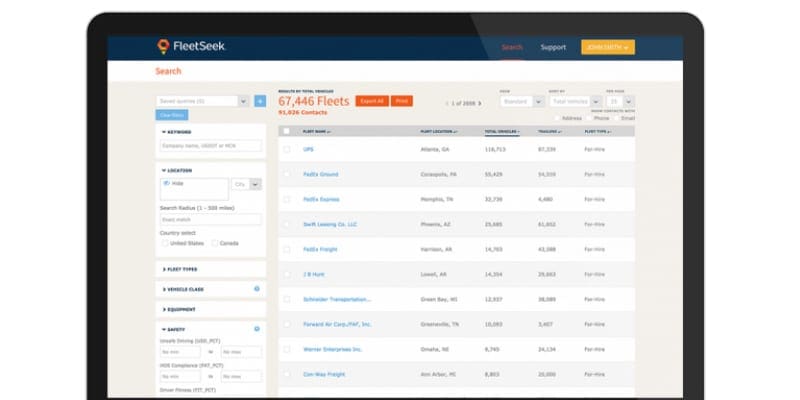800x400 pixels.
Task: Sort by Total Vehicles column header
Action: click(502, 132)
